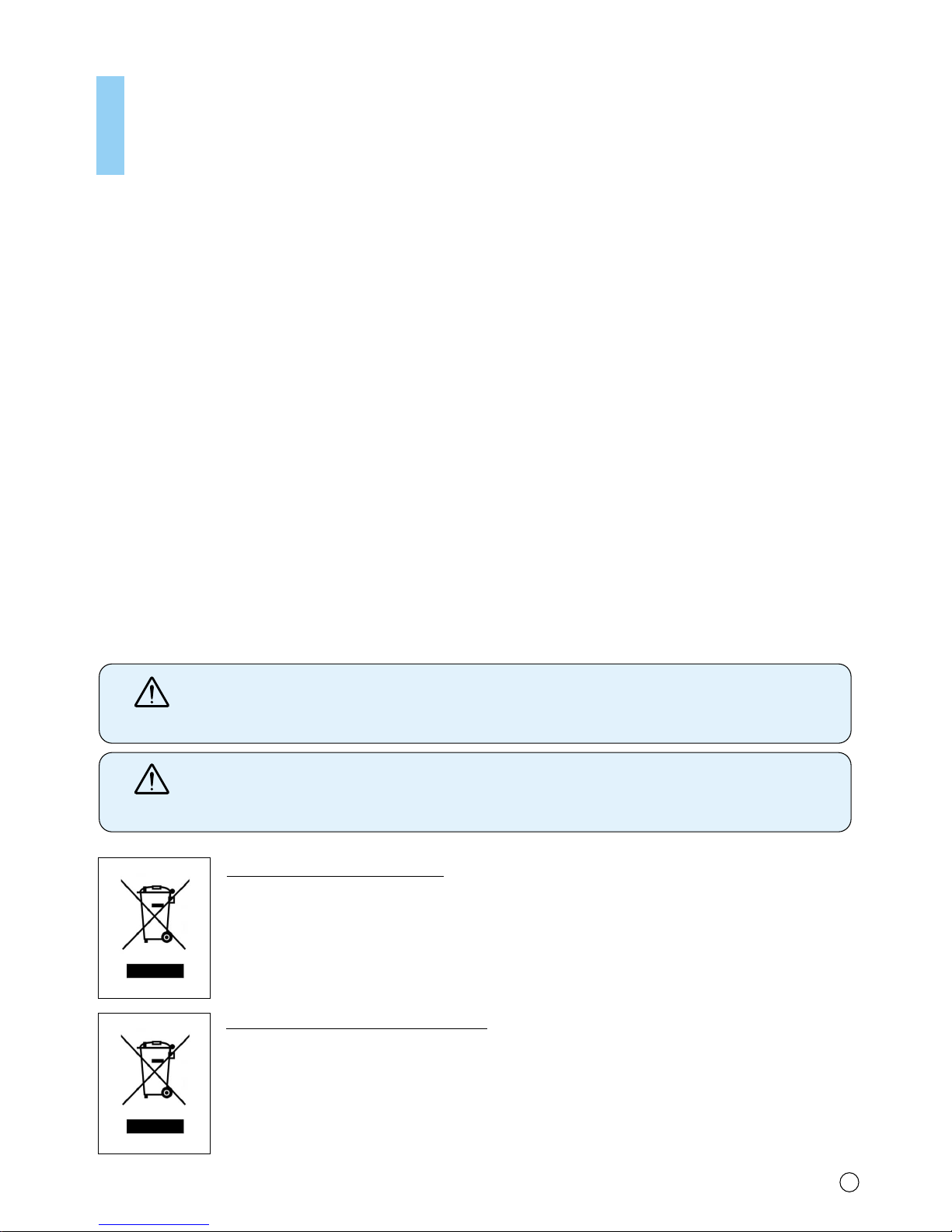
Task: Select the second crossed-out wheeled bin symbol
Action: pyautogui.click(x=154, y=1070)
